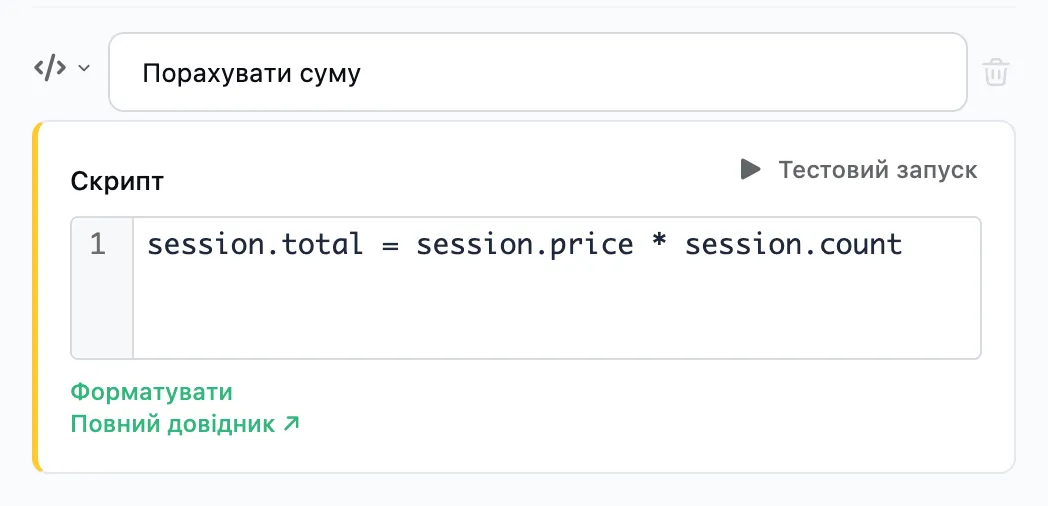Click the session.price token in script
Image resolution: width=1048 pixels, height=506 pixels.
[x=525, y=245]
